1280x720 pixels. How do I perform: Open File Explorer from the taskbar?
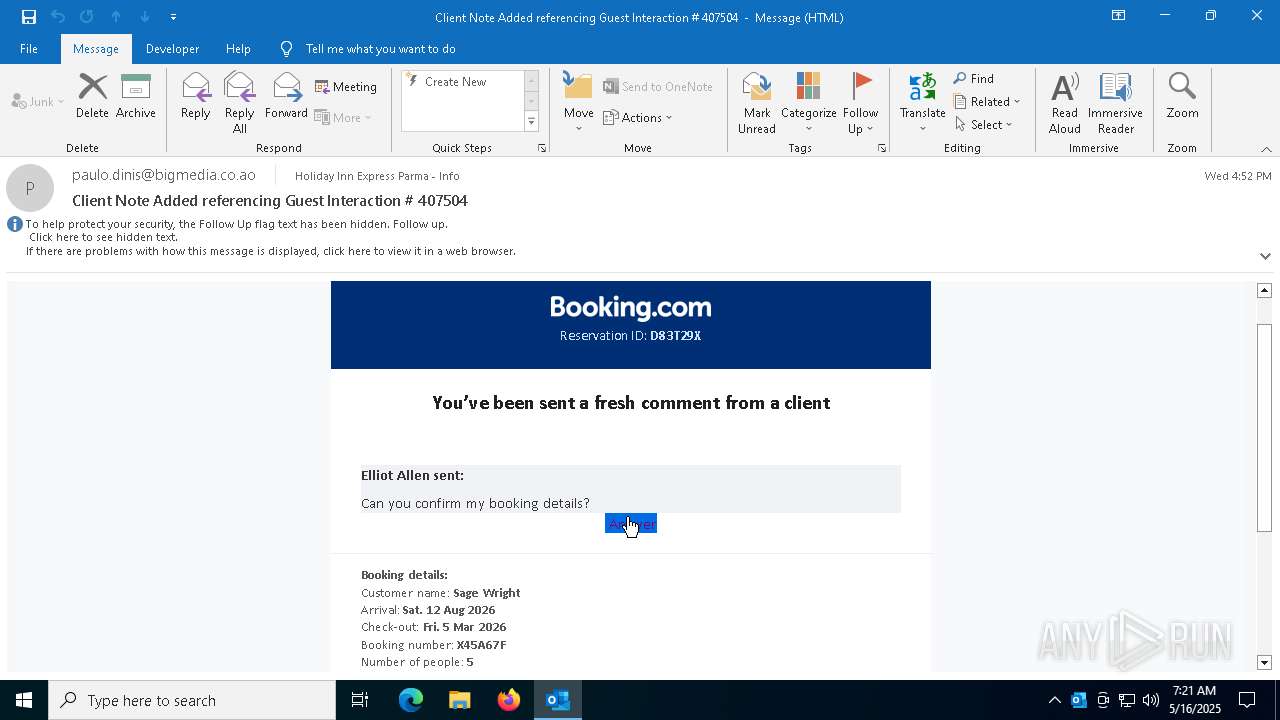(x=460, y=700)
